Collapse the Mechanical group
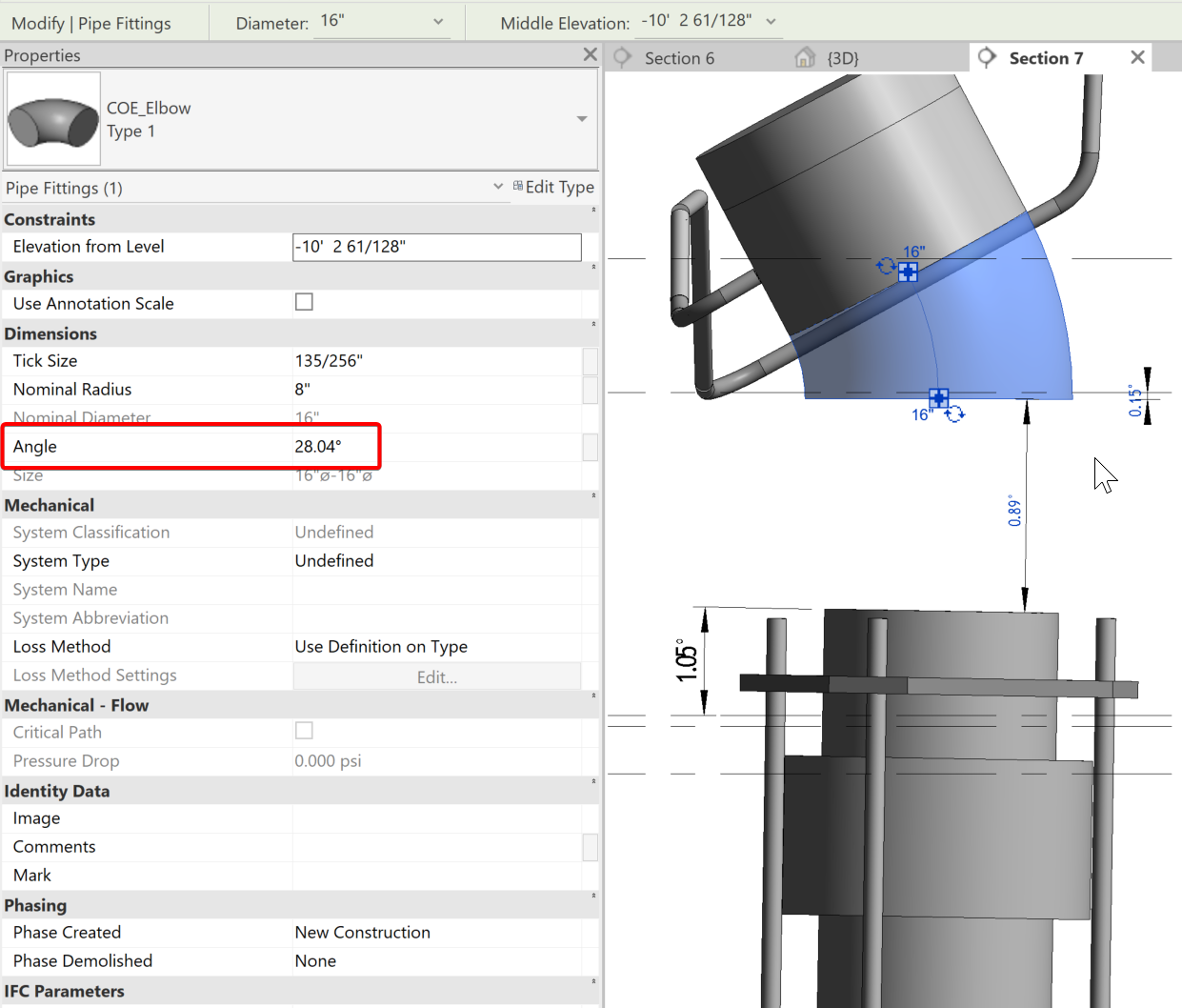 point(593,495)
